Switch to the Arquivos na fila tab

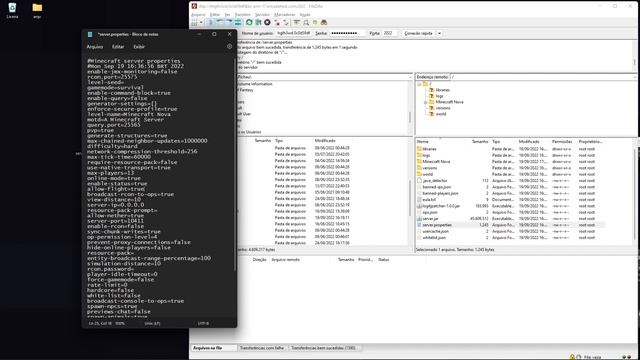213,348
